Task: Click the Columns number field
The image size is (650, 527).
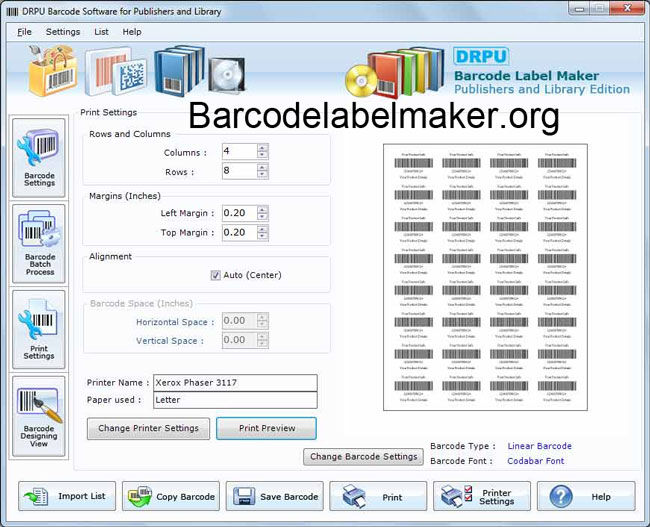Action: pyautogui.click(x=240, y=151)
